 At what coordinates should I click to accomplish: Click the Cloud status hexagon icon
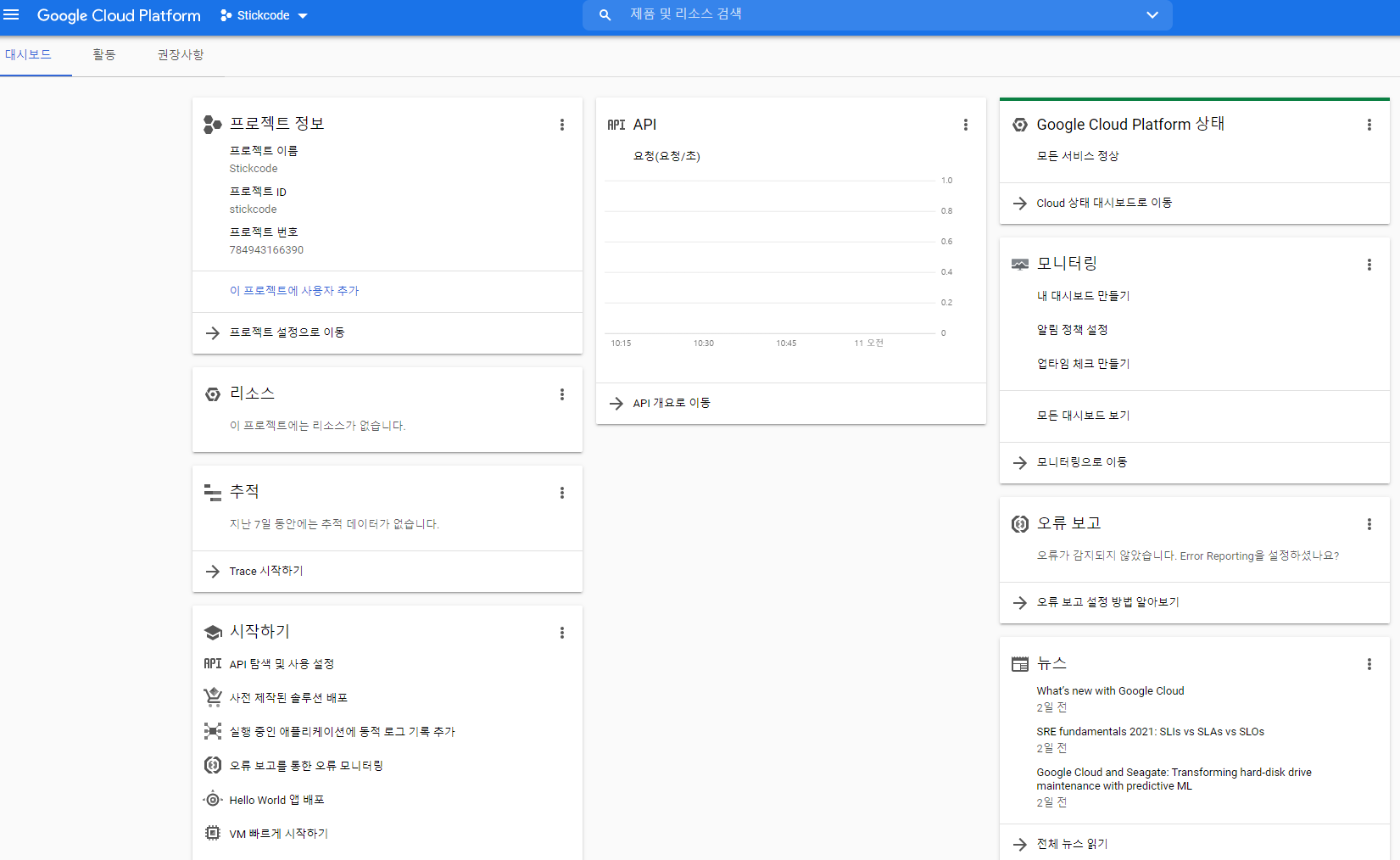click(x=1020, y=125)
